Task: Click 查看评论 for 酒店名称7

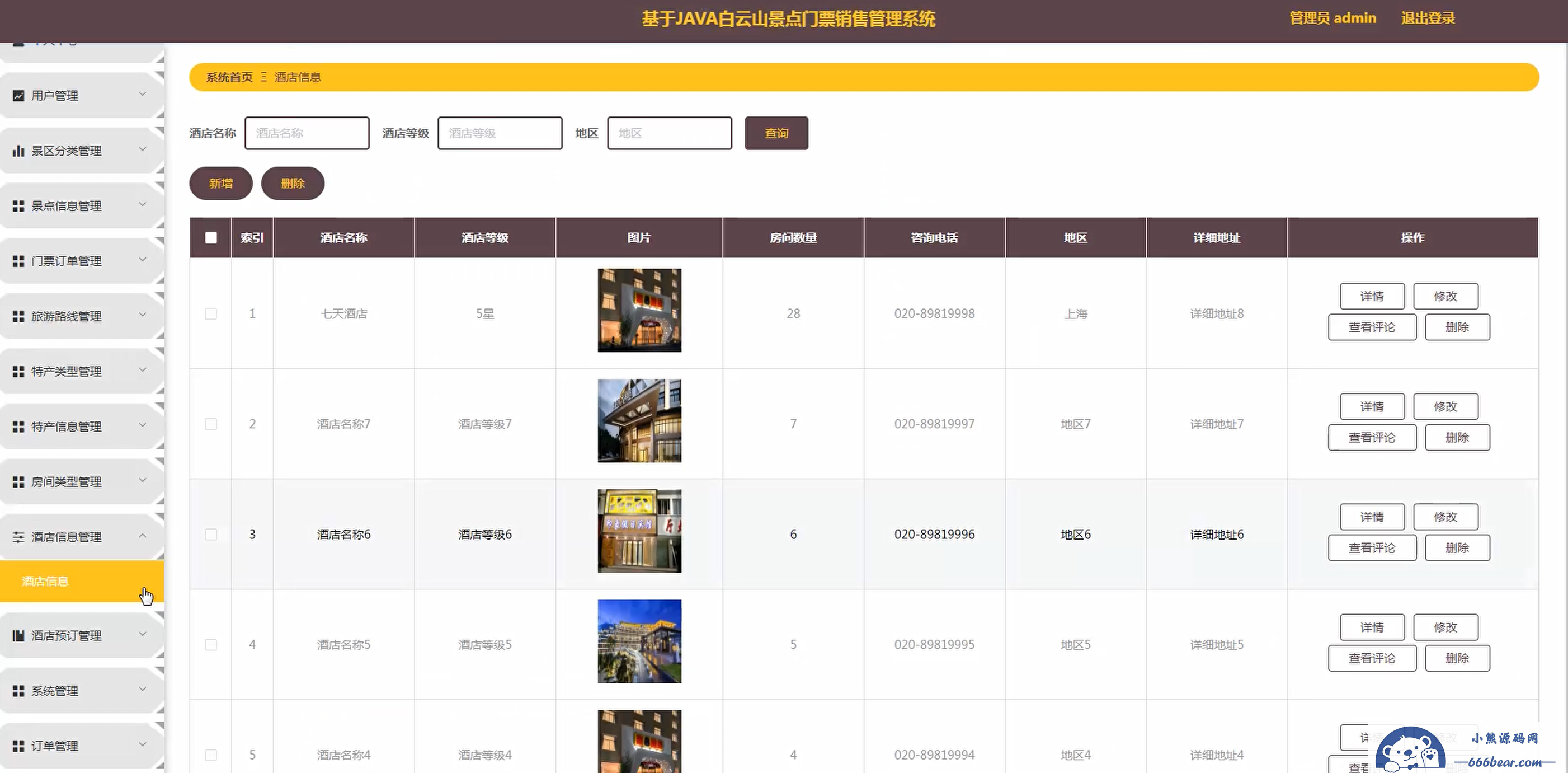Action: 1372,437
